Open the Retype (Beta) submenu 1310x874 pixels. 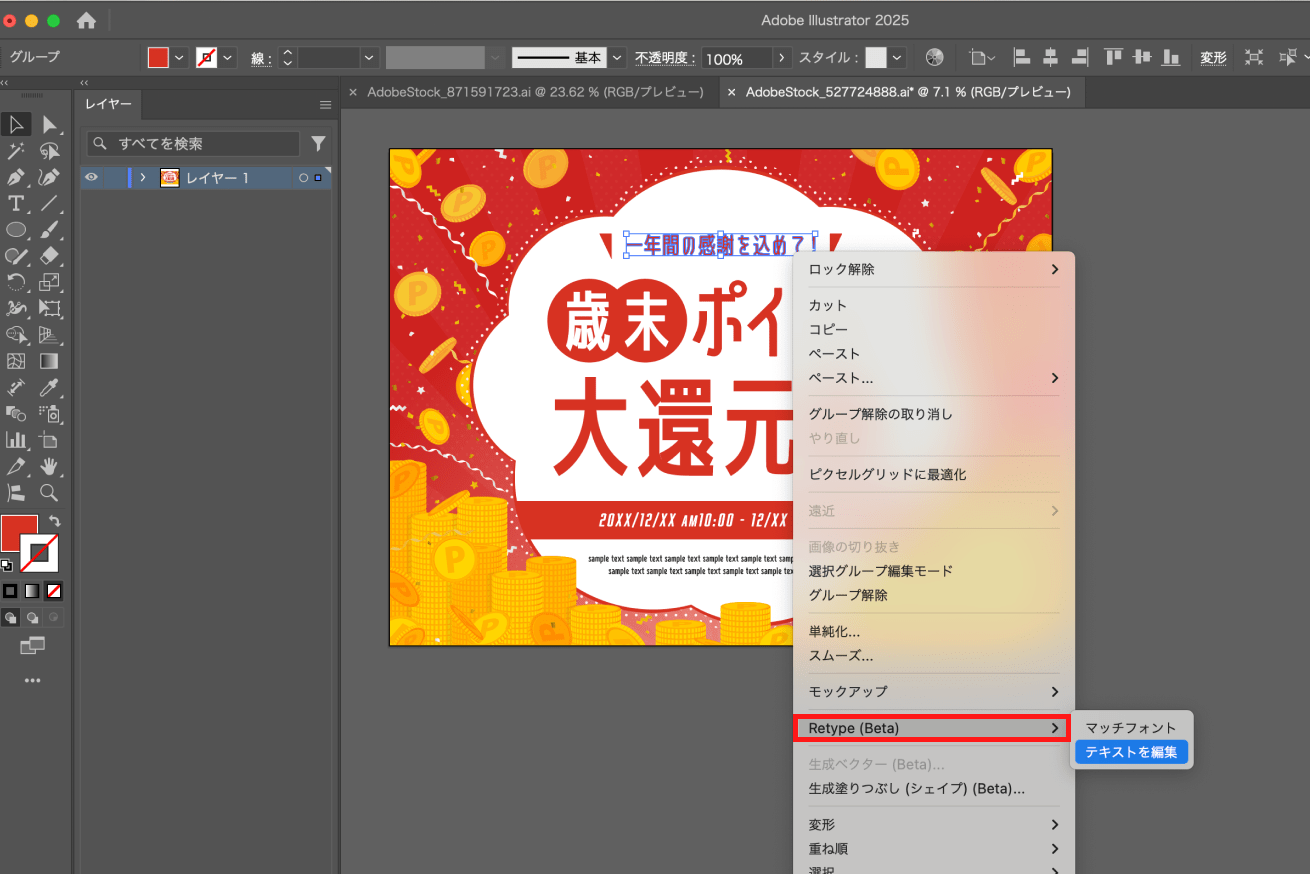[x=932, y=728]
